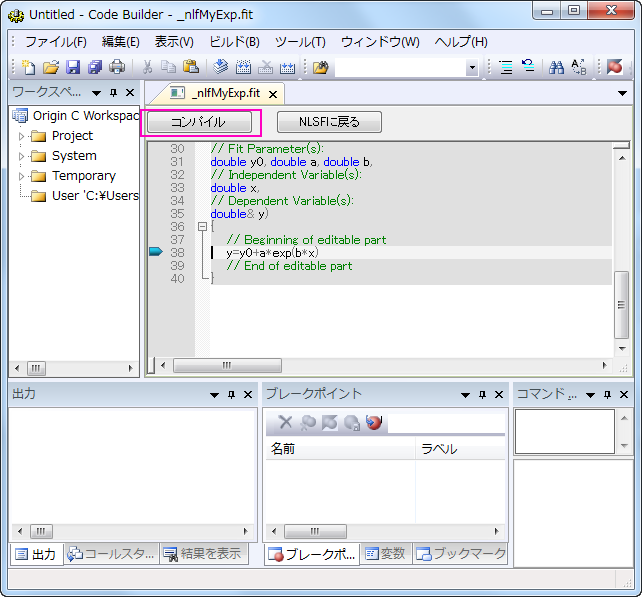Click the undo-arrow lines toolbar icon

tap(528, 66)
